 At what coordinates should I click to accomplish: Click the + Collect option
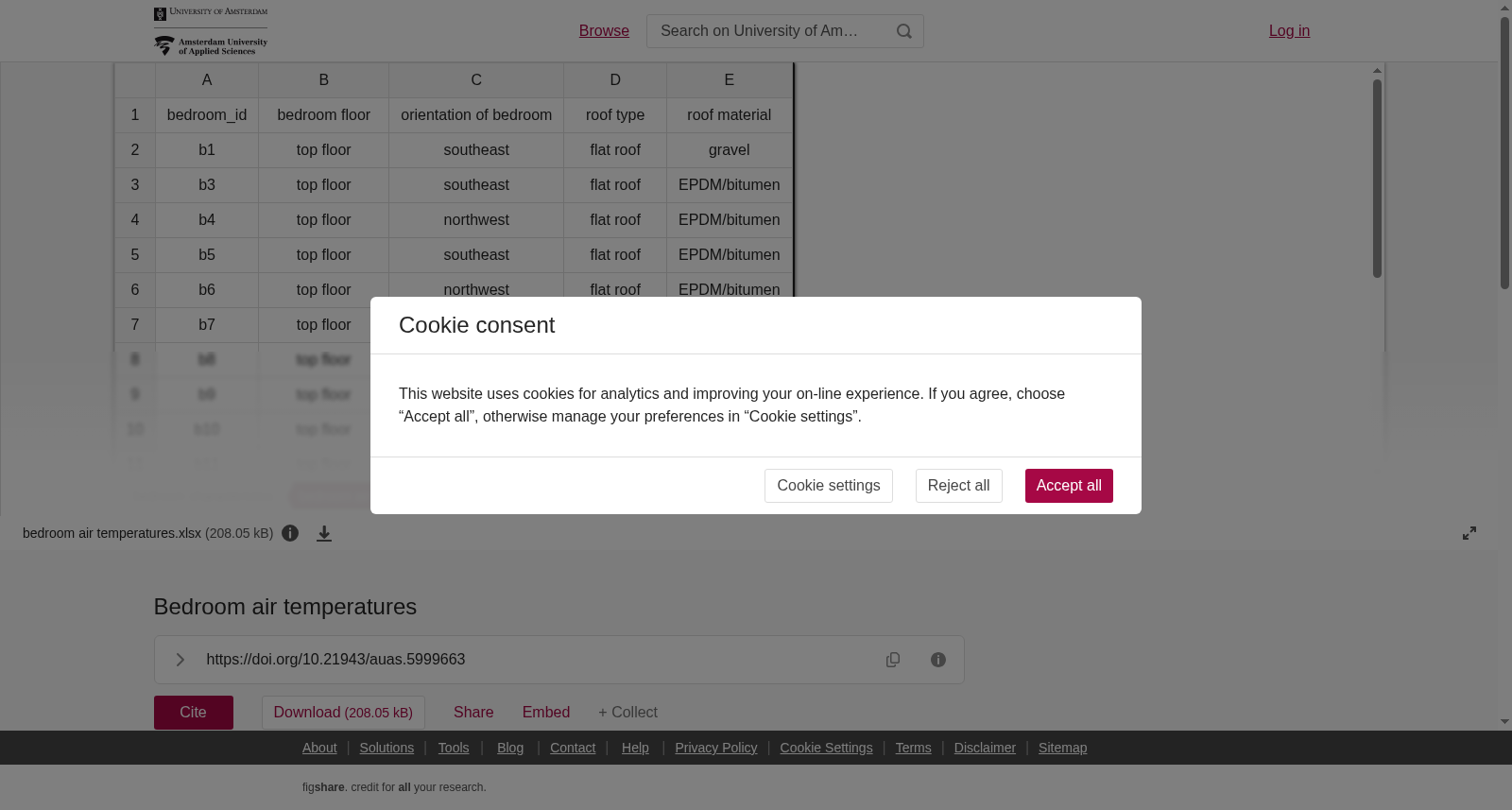[x=627, y=713]
